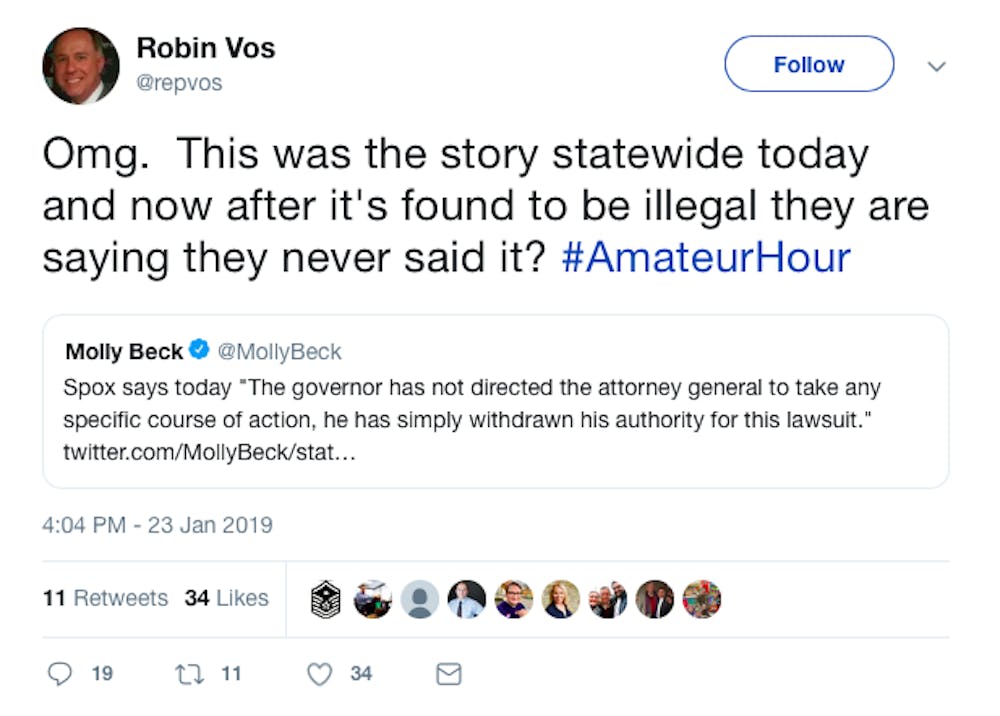Open the Robin Vos display name

point(206,47)
